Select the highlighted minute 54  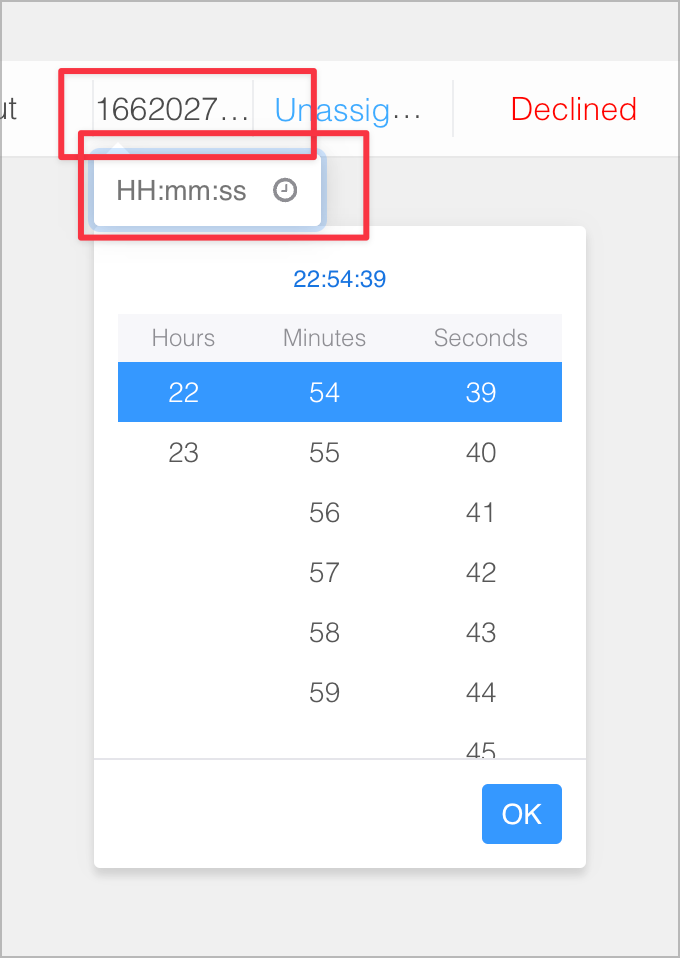pyautogui.click(x=323, y=392)
